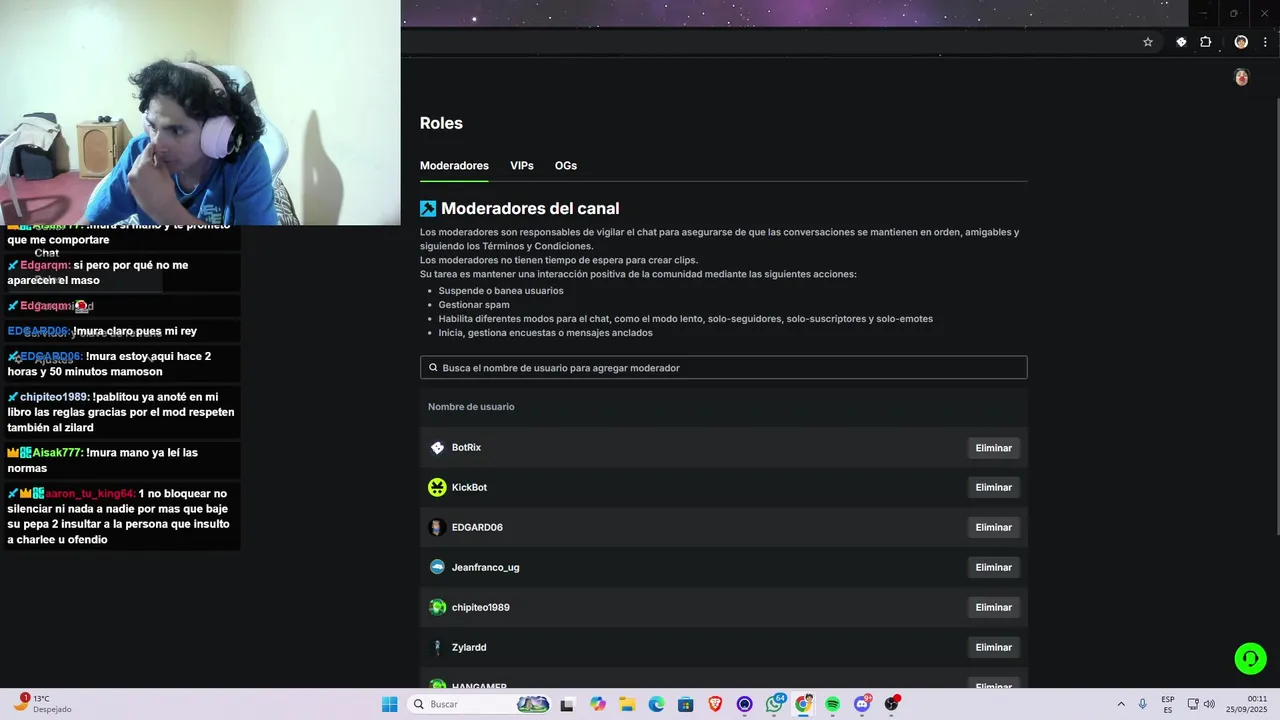This screenshot has height=720, width=1280.
Task: Remove BotRix with its Eliminar button
Action: [994, 448]
